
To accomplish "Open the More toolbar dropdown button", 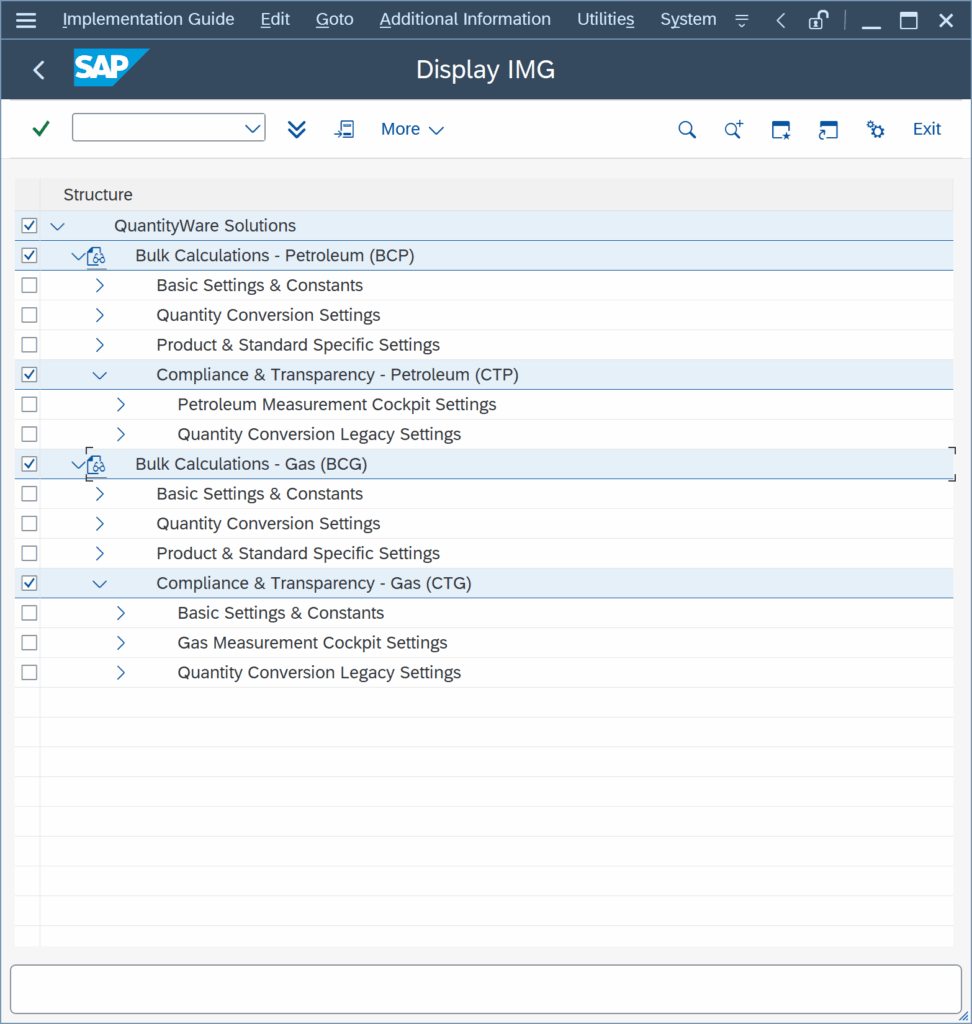I will [412, 129].
